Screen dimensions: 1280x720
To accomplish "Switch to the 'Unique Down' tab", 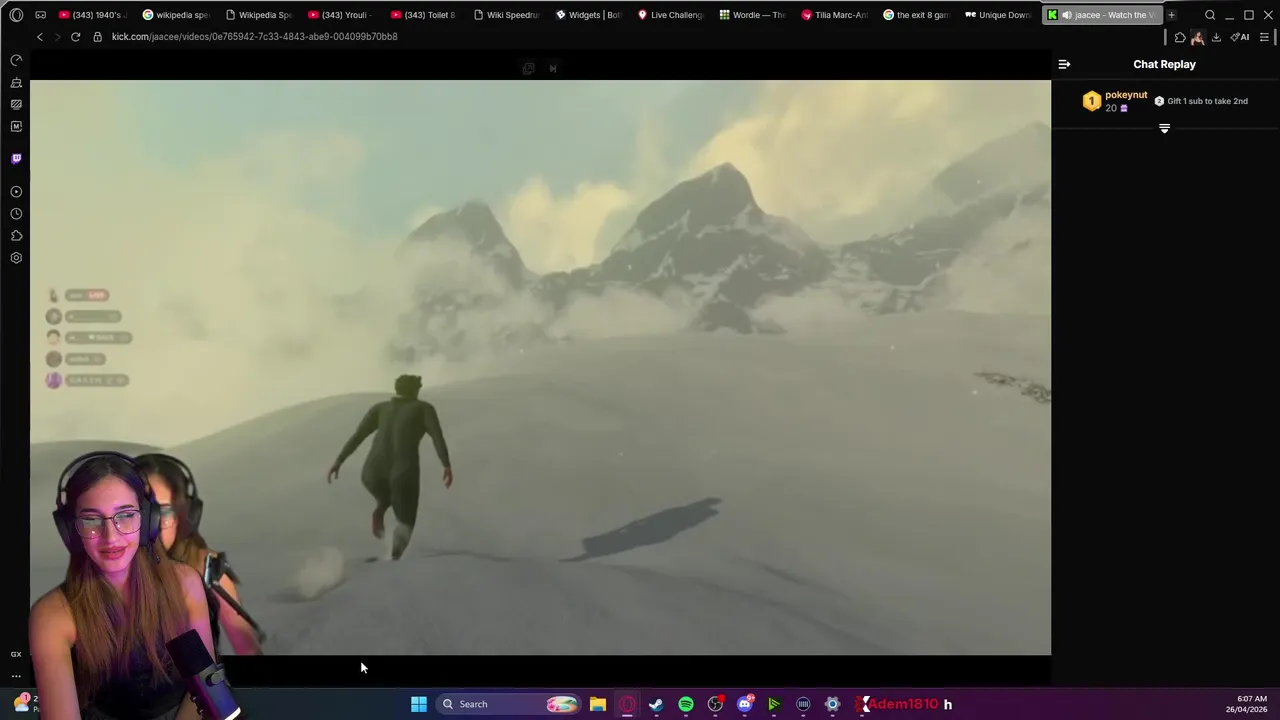I will 998,15.
